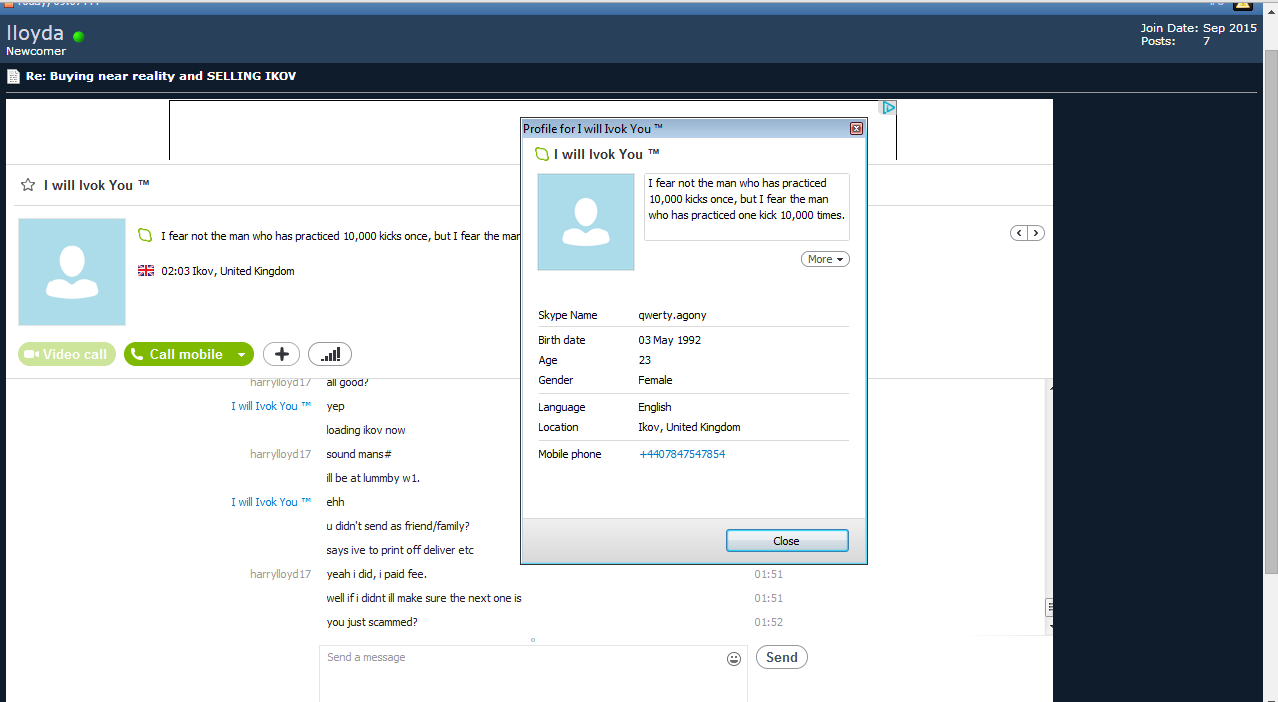1278x702 pixels.
Task: Click the 'sound mans#' message
Action: (359, 454)
